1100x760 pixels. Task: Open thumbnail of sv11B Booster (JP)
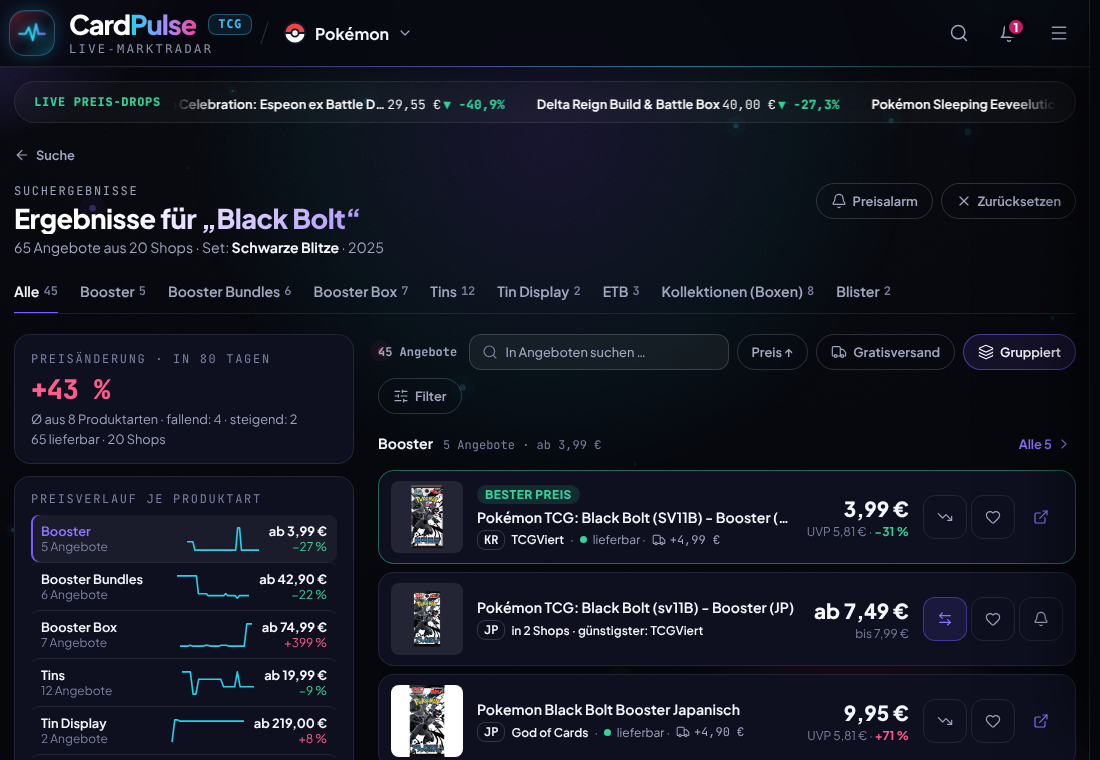[x=427, y=619]
